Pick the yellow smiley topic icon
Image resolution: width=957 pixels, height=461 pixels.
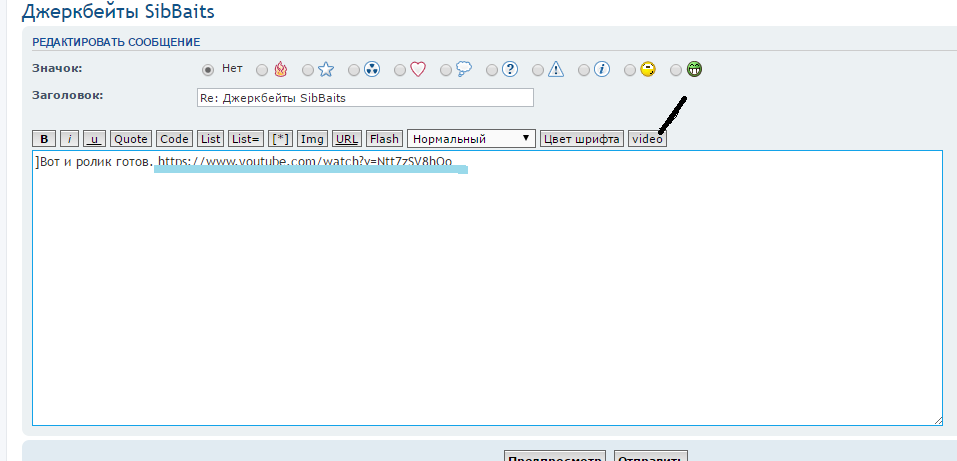[x=630, y=70]
